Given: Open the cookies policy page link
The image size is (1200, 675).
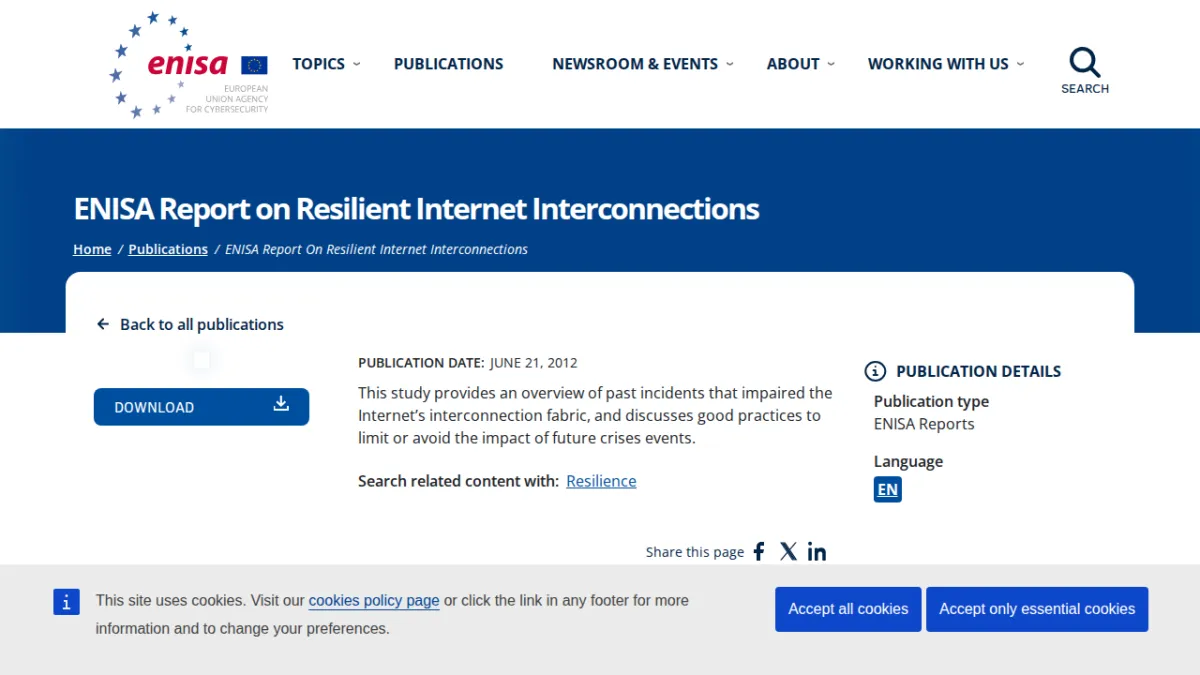Looking at the screenshot, I should coord(374,601).
